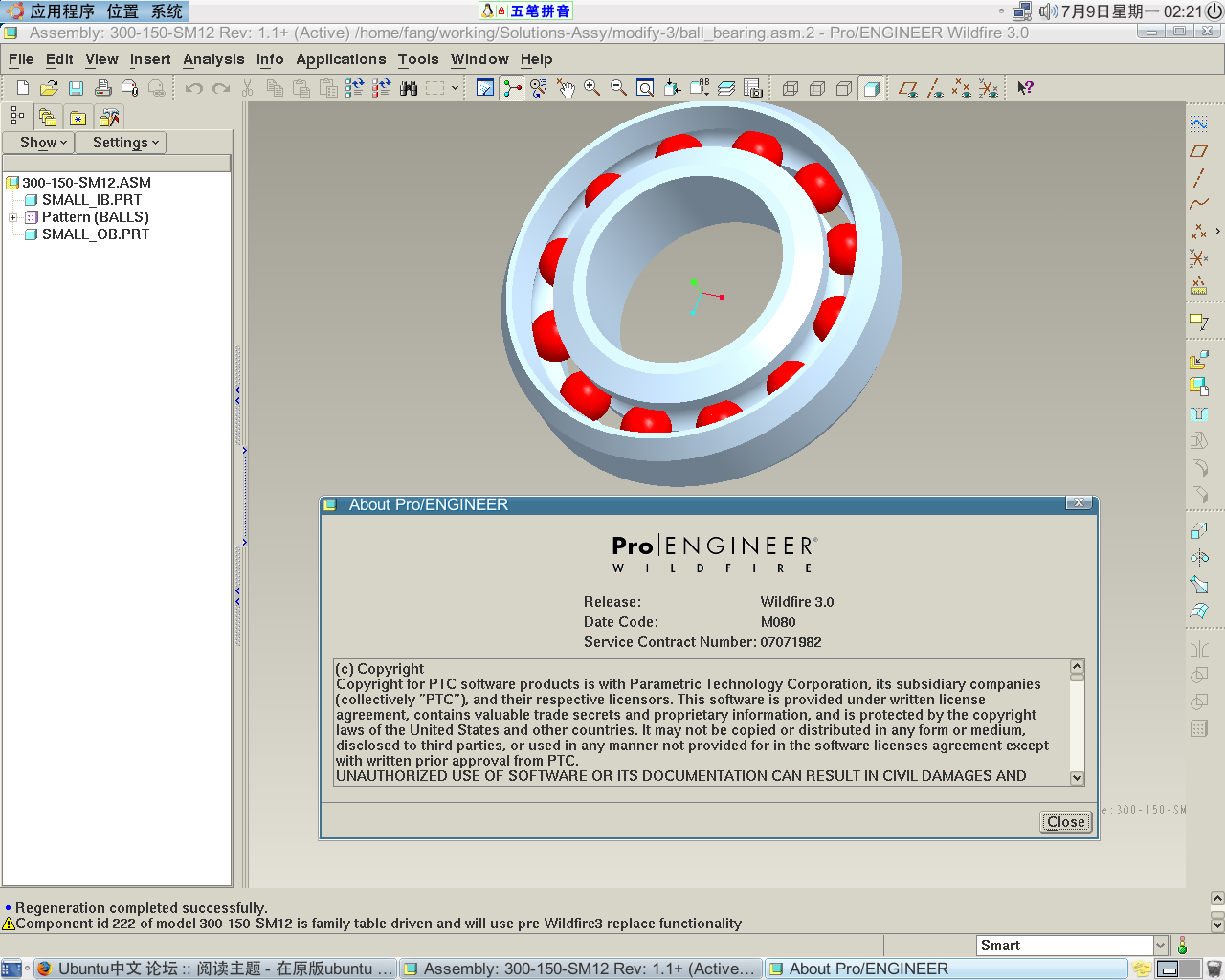The image size is (1225, 980).
Task: Create a datum axis from right toolbar
Action: 1198,178
